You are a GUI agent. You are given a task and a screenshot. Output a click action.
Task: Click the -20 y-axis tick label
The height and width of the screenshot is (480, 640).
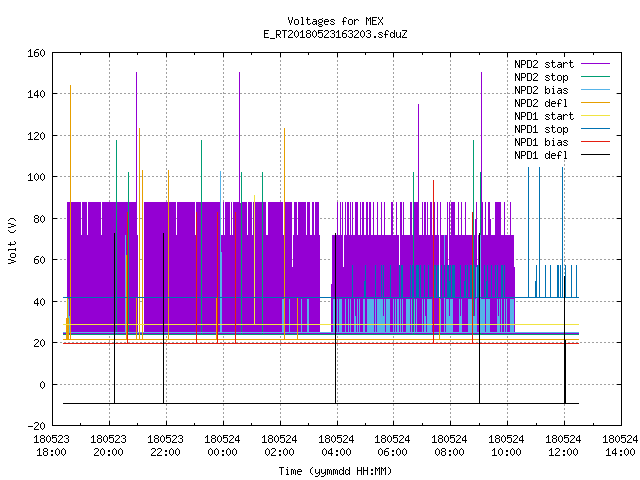(36, 426)
